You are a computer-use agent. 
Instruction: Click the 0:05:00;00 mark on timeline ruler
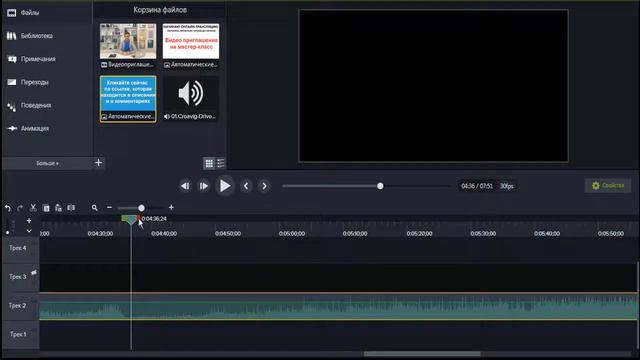[x=292, y=233]
